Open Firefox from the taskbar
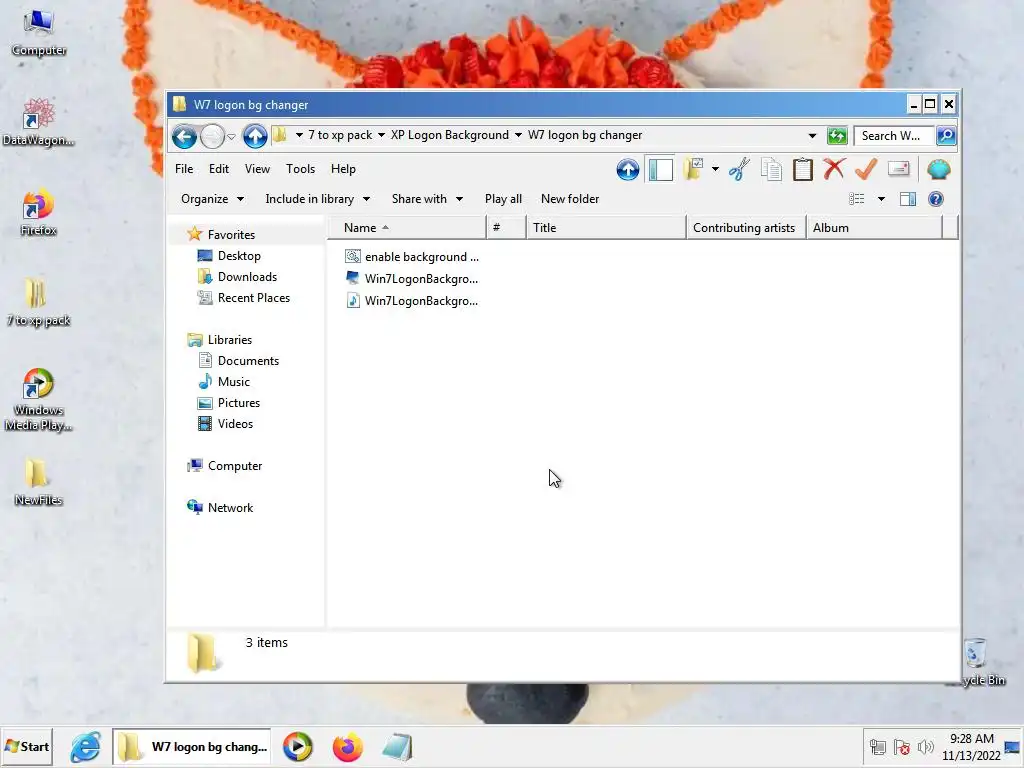Image resolution: width=1024 pixels, height=768 pixels. tap(347, 747)
